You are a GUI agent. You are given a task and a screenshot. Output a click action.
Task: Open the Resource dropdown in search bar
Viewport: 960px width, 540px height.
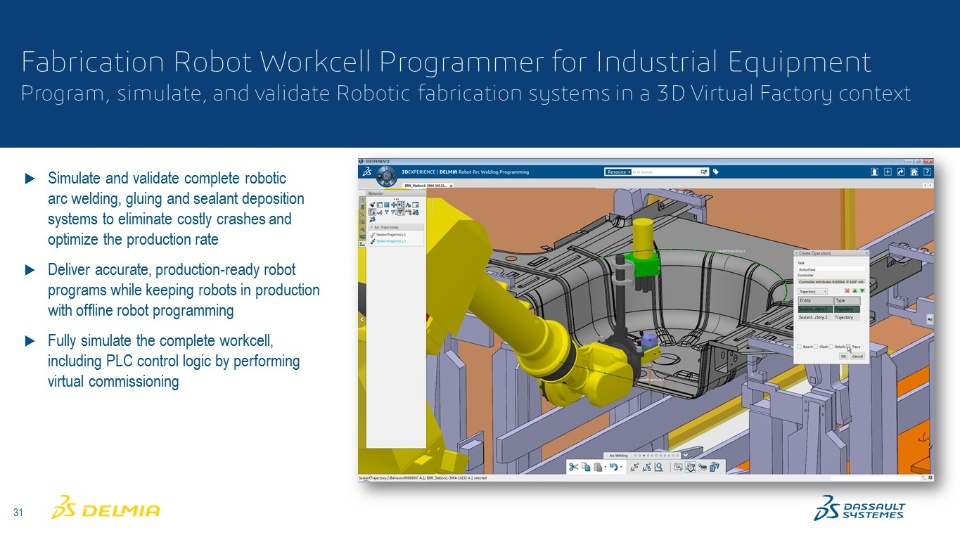pos(618,172)
